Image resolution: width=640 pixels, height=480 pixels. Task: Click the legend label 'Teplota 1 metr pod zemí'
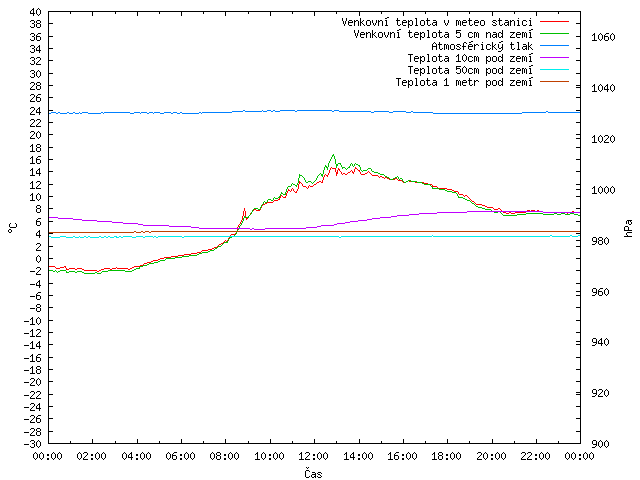[x=464, y=82]
